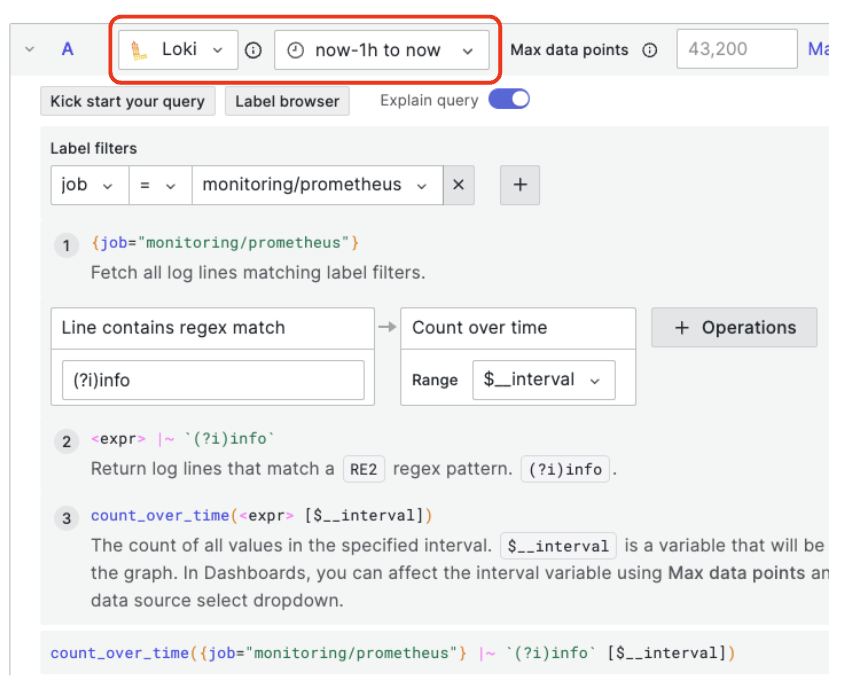The width and height of the screenshot is (842, 690).
Task: Open the $__interval Range dropdown
Action: pos(543,380)
